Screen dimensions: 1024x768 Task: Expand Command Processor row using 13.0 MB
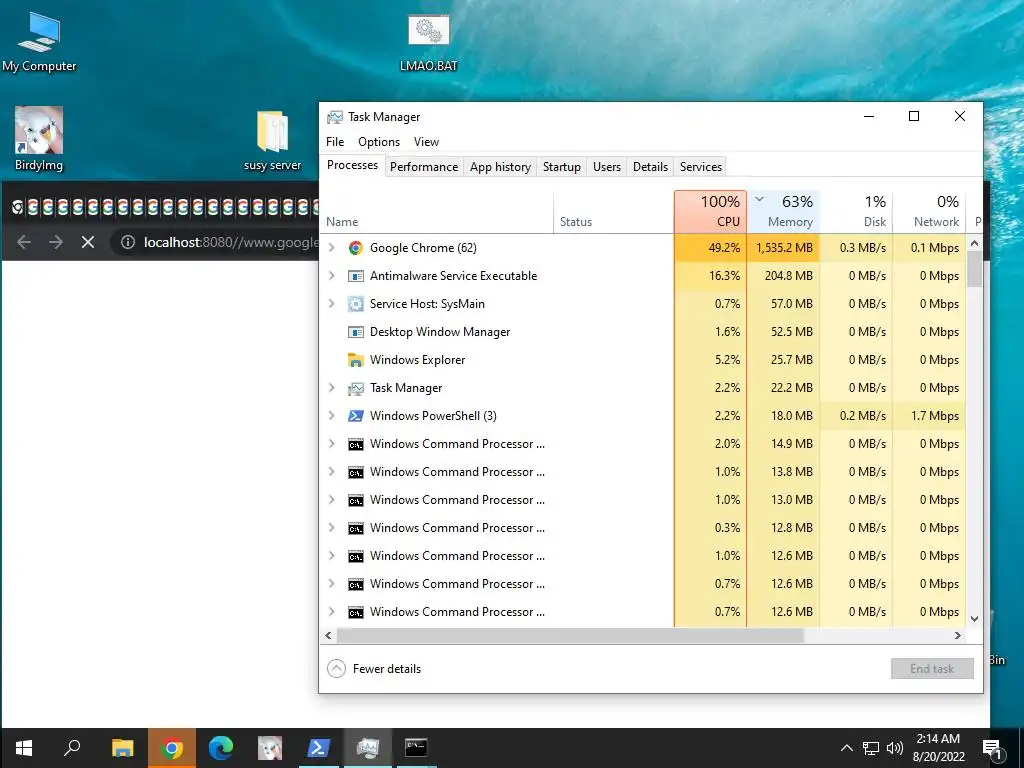pos(332,500)
